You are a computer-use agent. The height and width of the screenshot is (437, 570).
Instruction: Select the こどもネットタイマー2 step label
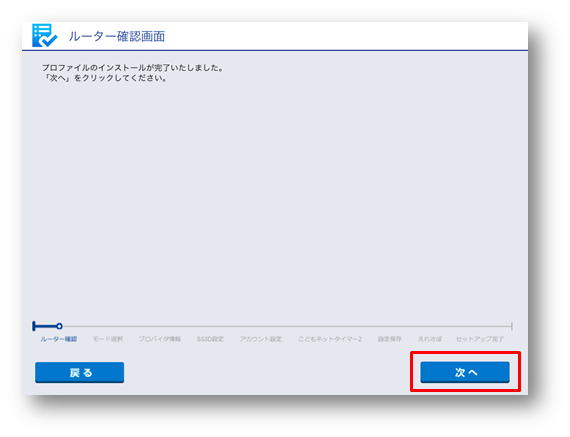(x=330, y=339)
